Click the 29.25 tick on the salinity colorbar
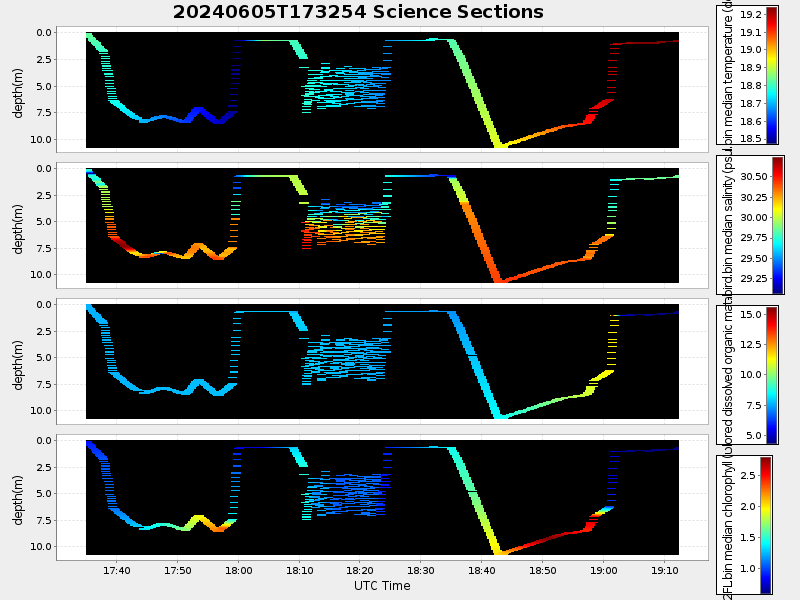 coord(754,278)
